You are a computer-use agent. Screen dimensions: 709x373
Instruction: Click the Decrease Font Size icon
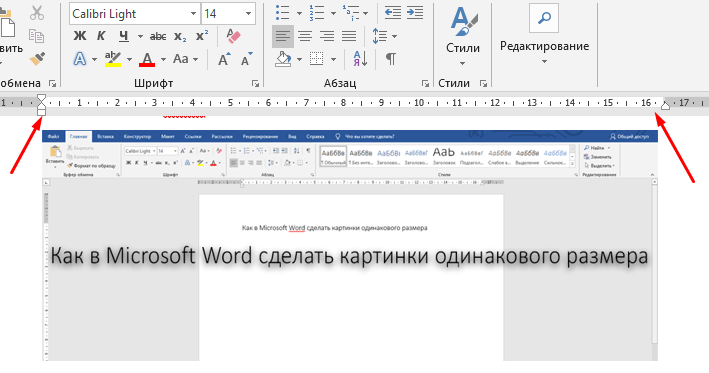click(246, 59)
